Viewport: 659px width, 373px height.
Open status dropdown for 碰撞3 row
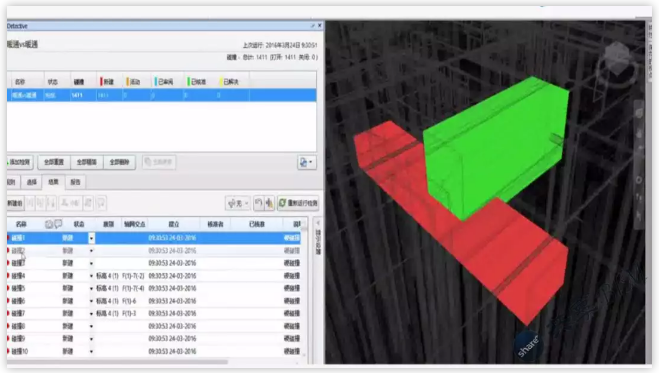coord(91,263)
